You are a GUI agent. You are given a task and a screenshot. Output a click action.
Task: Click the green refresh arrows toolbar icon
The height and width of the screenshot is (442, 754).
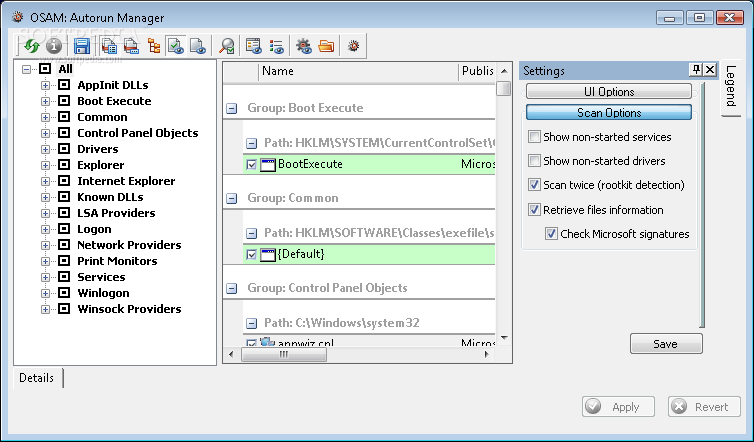[x=32, y=46]
